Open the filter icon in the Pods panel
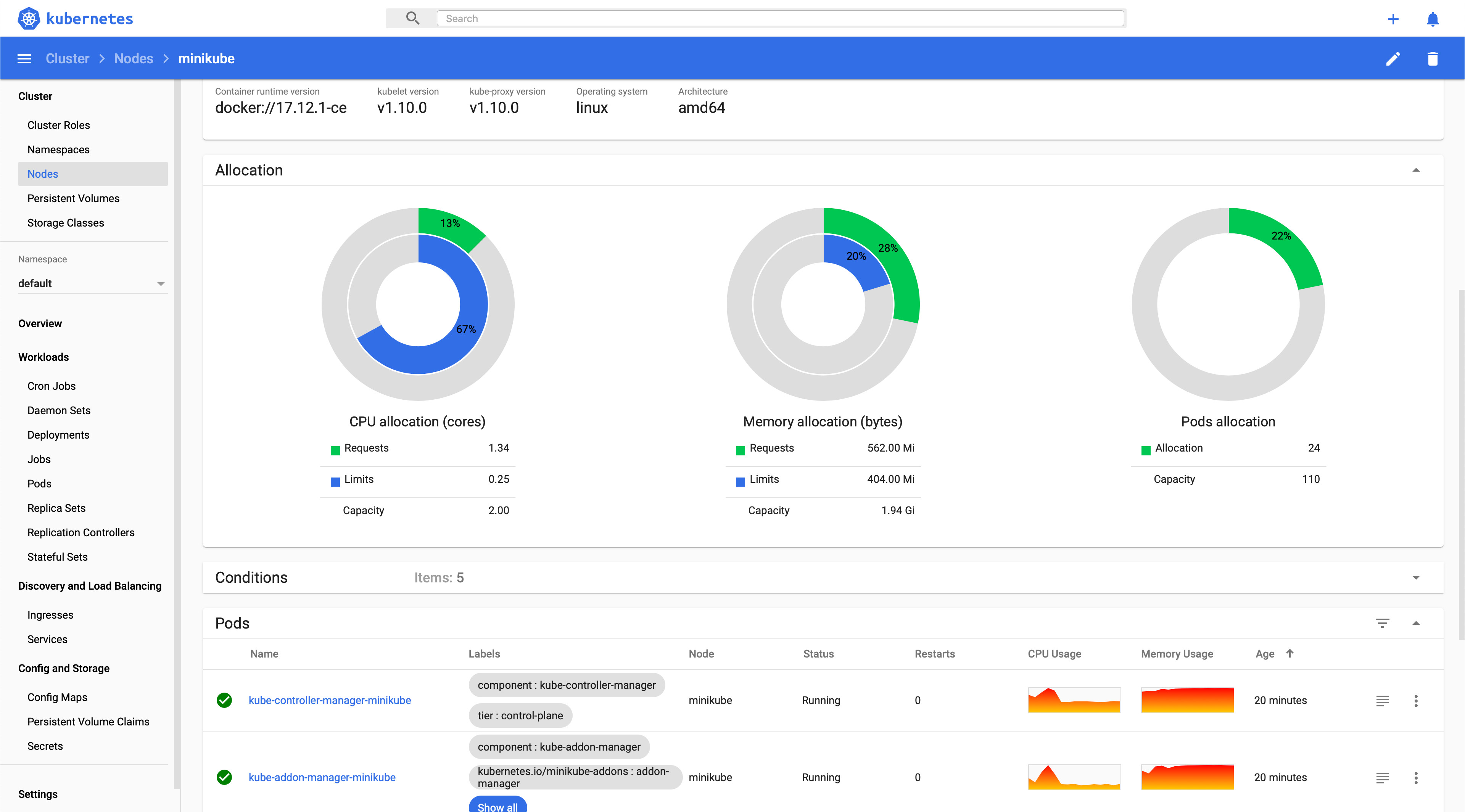This screenshot has width=1465, height=812. [x=1383, y=623]
